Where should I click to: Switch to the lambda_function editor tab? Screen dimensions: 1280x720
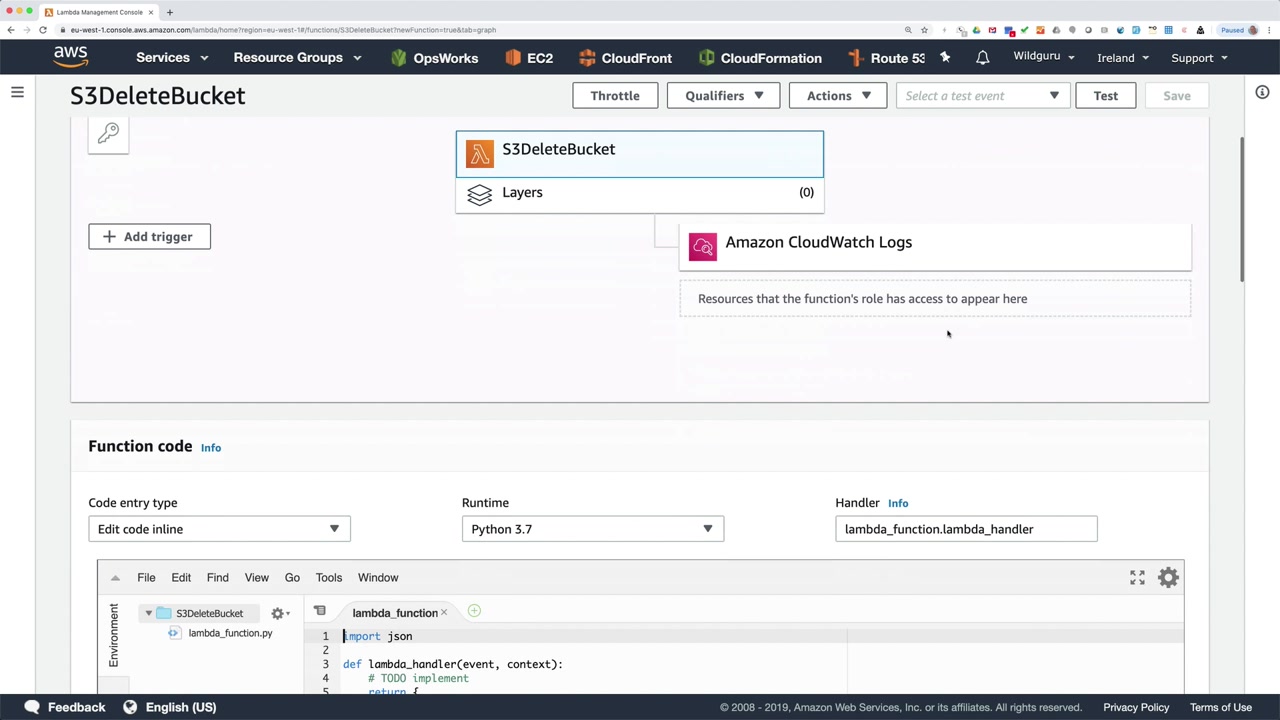tap(394, 613)
